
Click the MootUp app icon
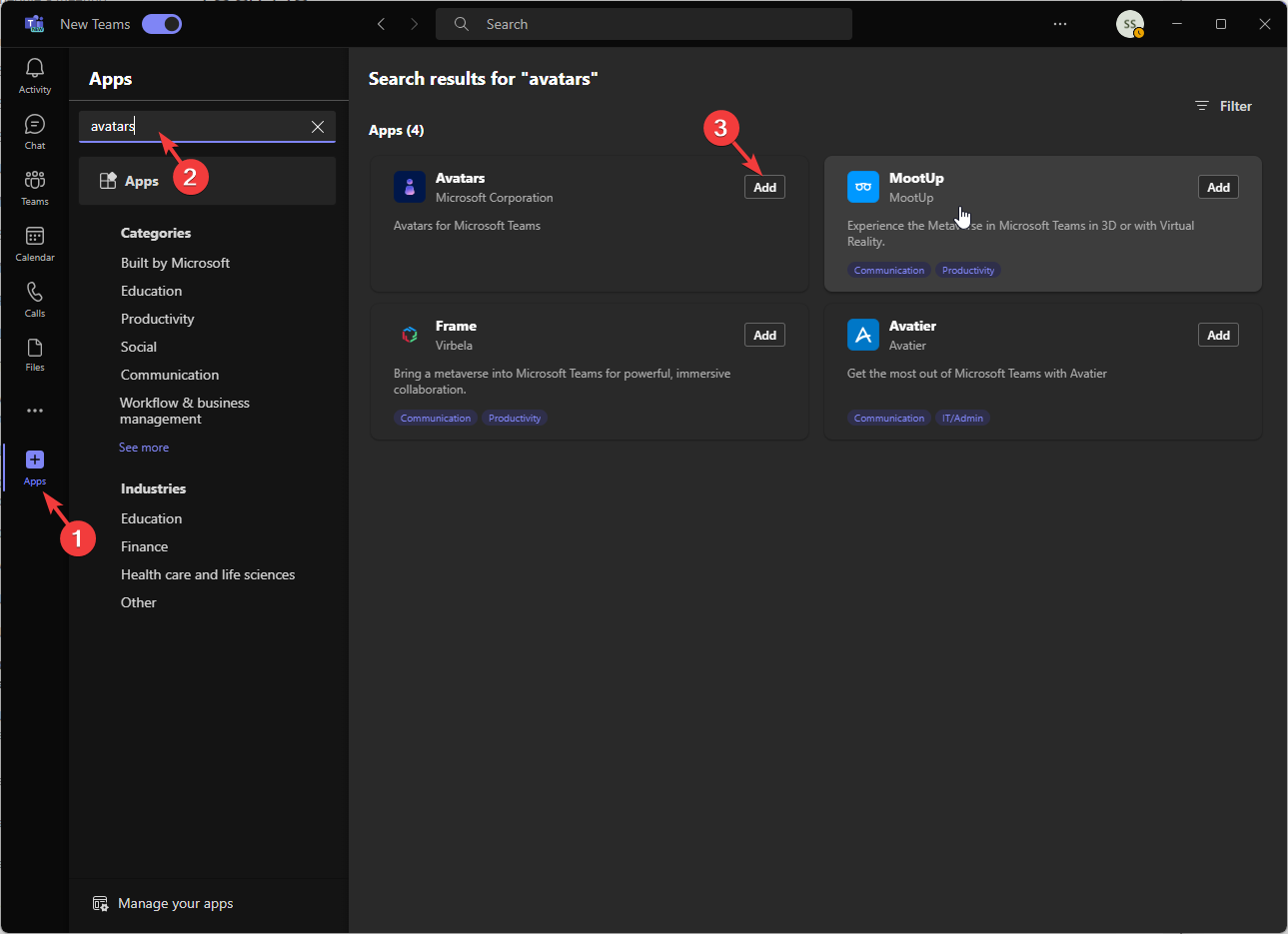(863, 187)
